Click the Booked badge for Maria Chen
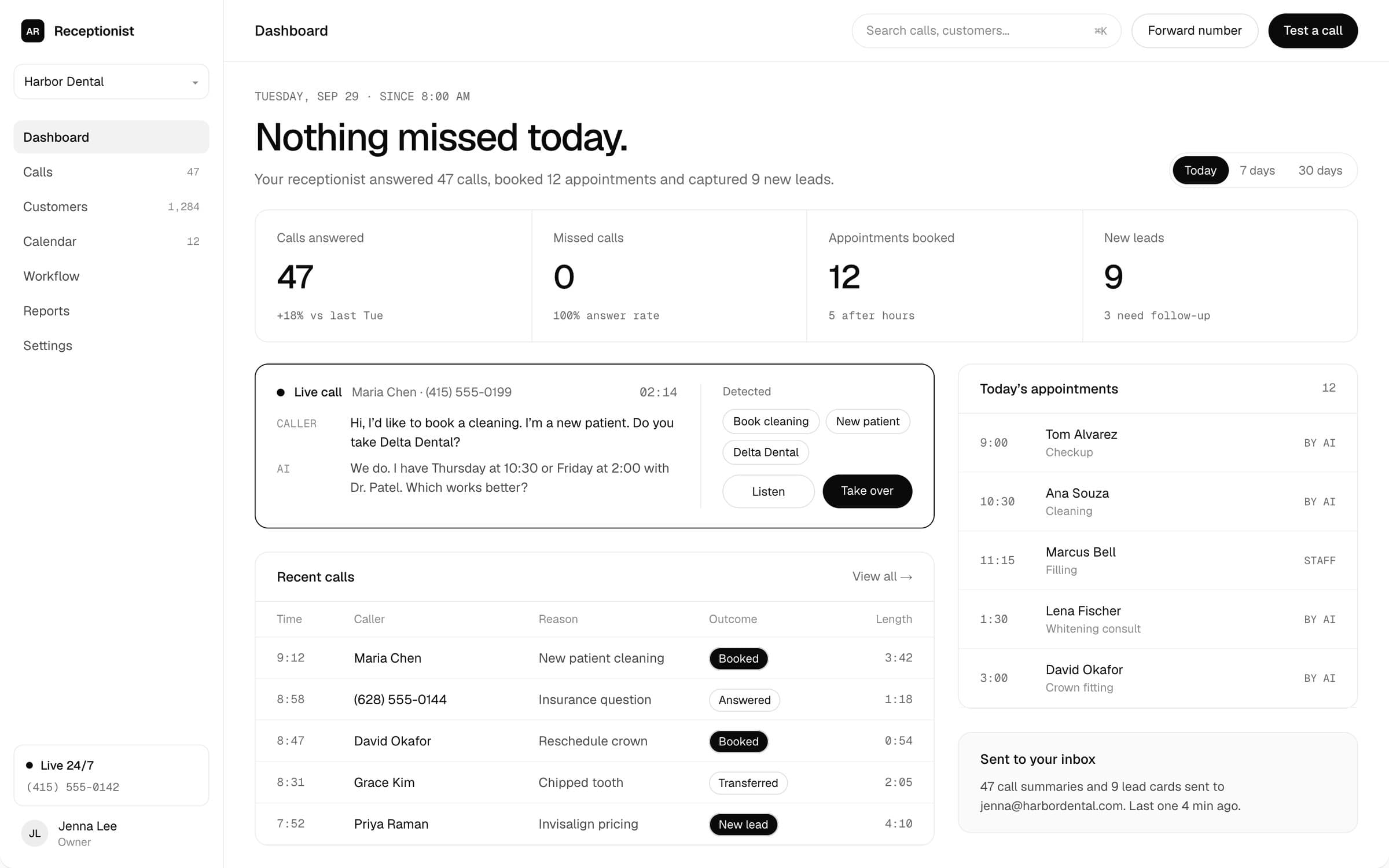 (738, 659)
